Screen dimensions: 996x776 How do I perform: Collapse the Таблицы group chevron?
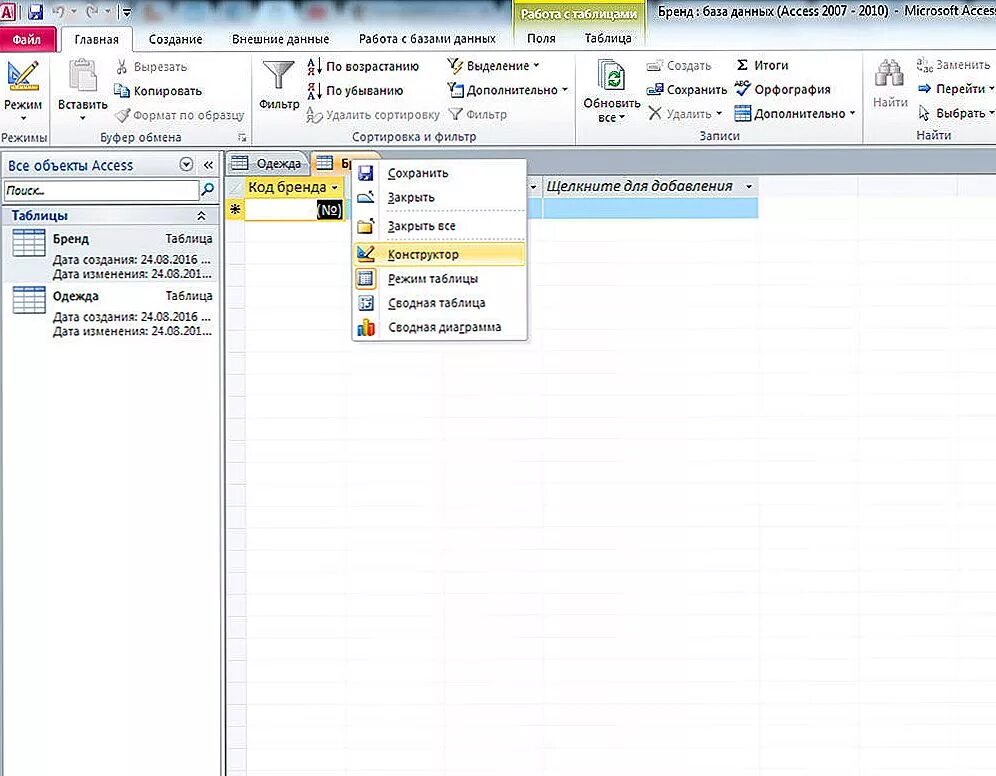201,216
